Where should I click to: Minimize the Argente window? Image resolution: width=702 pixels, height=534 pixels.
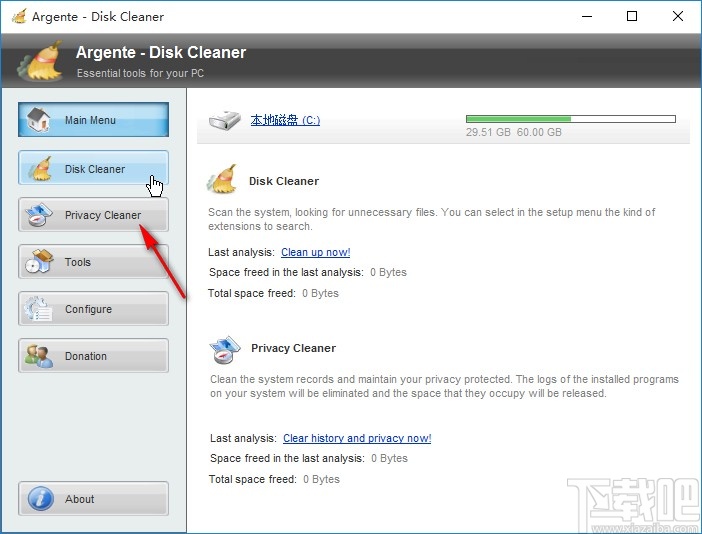coord(587,17)
